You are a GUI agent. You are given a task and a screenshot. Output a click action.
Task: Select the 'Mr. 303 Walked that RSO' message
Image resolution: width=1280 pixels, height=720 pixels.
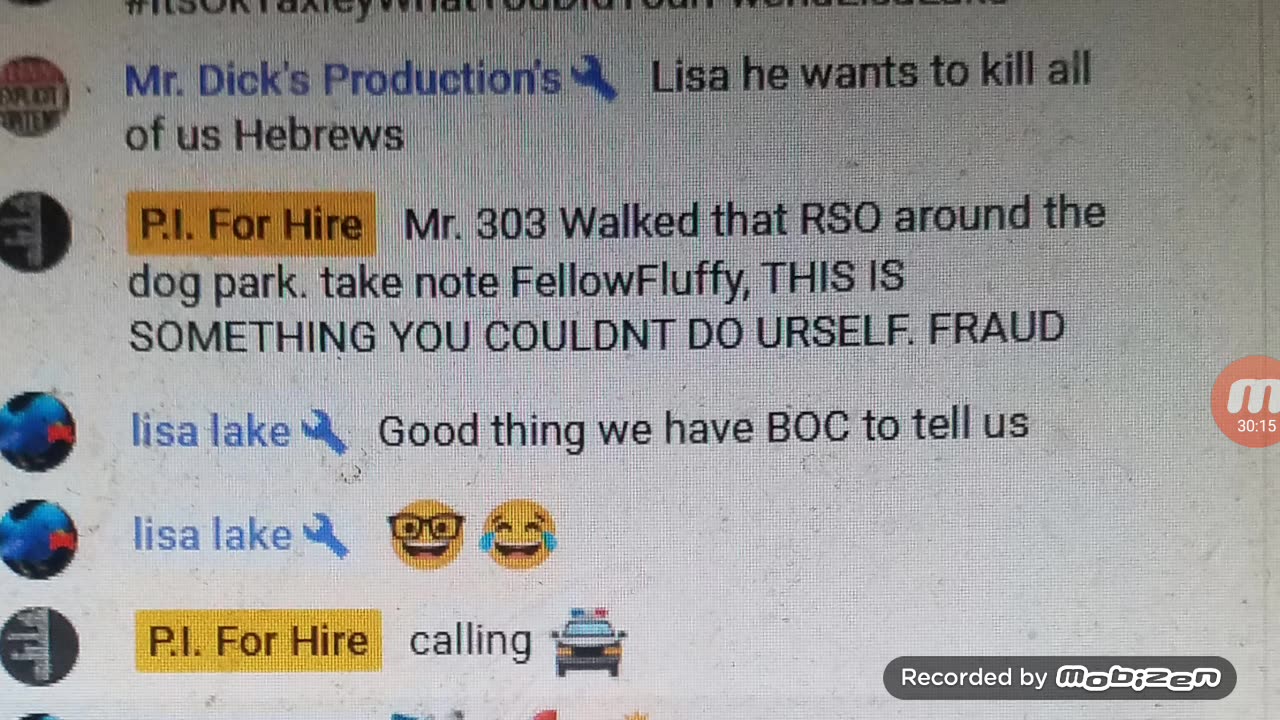pos(616,275)
